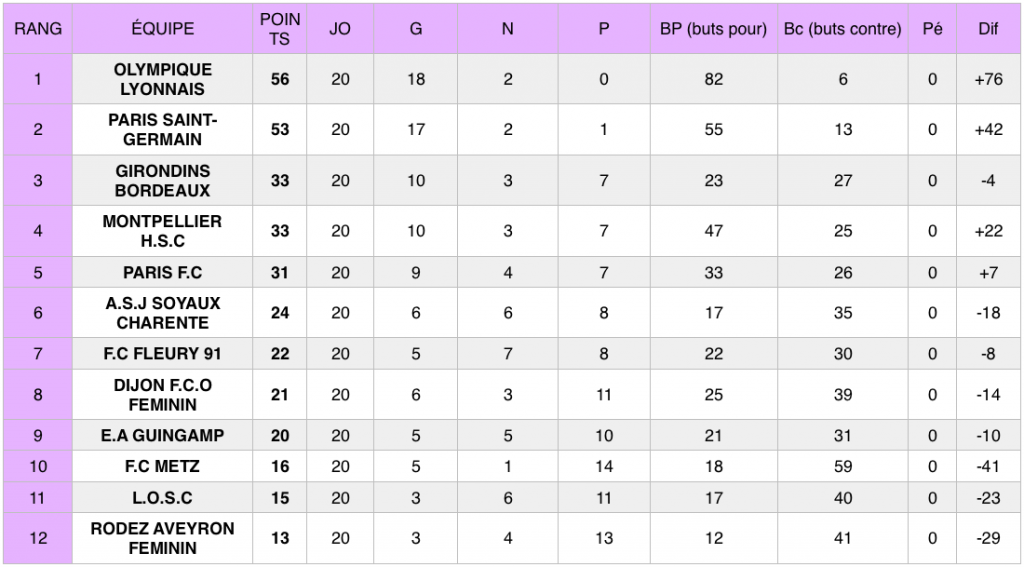Viewport: 1024px width, 567px height.
Task: Select the BP (buts pour) header
Action: click(714, 29)
